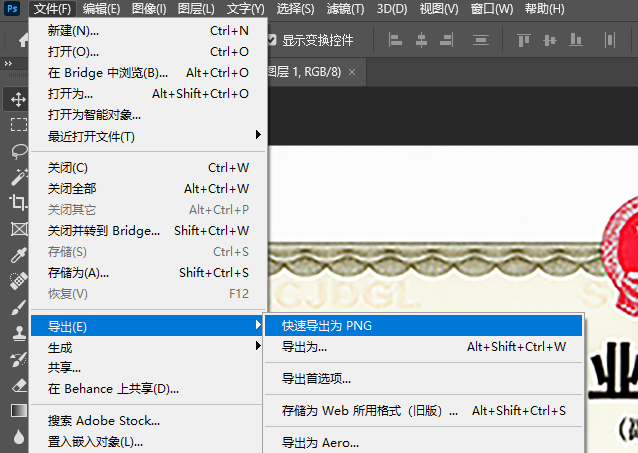Align left edges in options bar
This screenshot has height=453, width=638.
[395, 40]
